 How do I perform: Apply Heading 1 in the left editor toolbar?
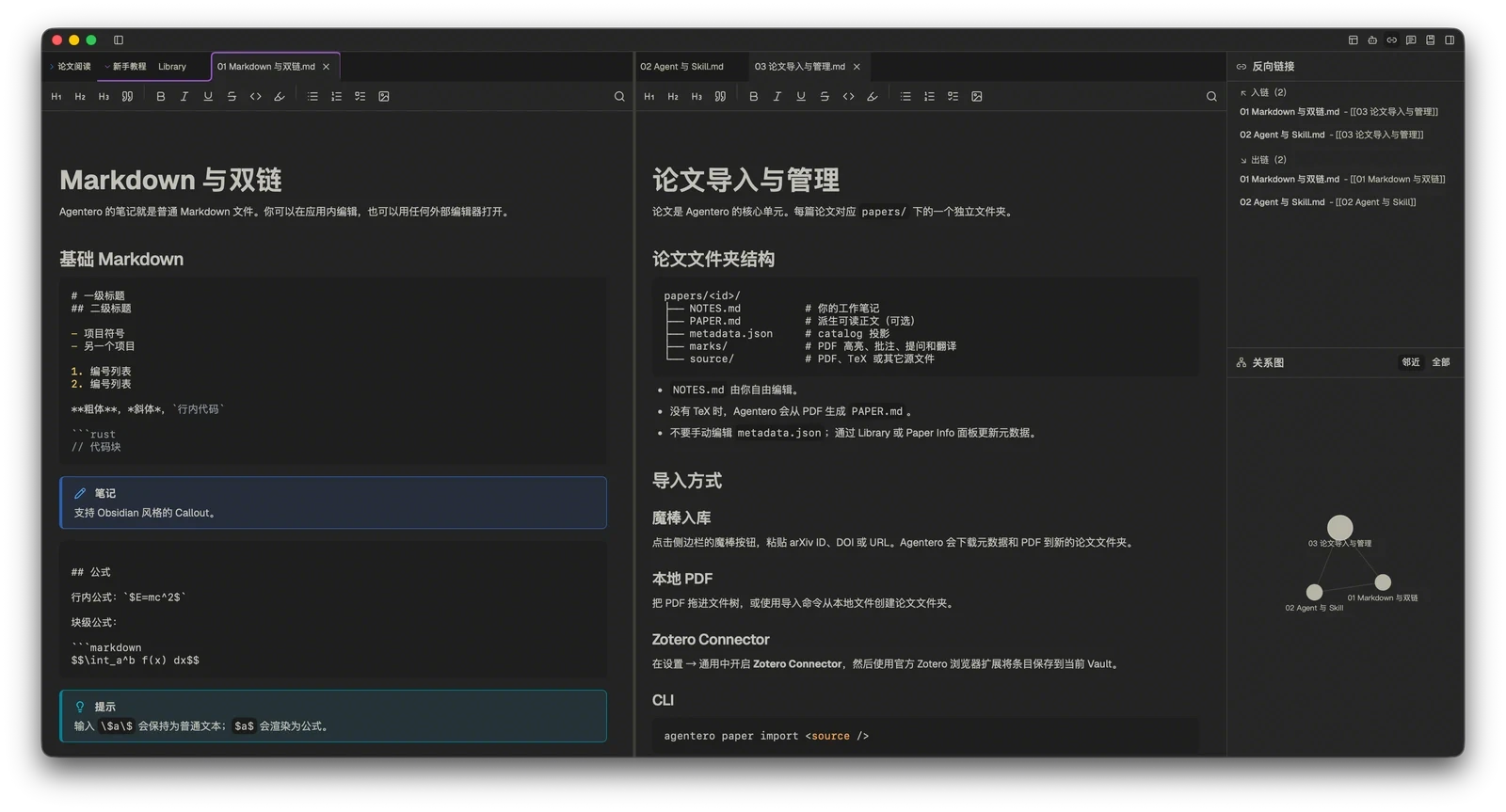point(56,96)
